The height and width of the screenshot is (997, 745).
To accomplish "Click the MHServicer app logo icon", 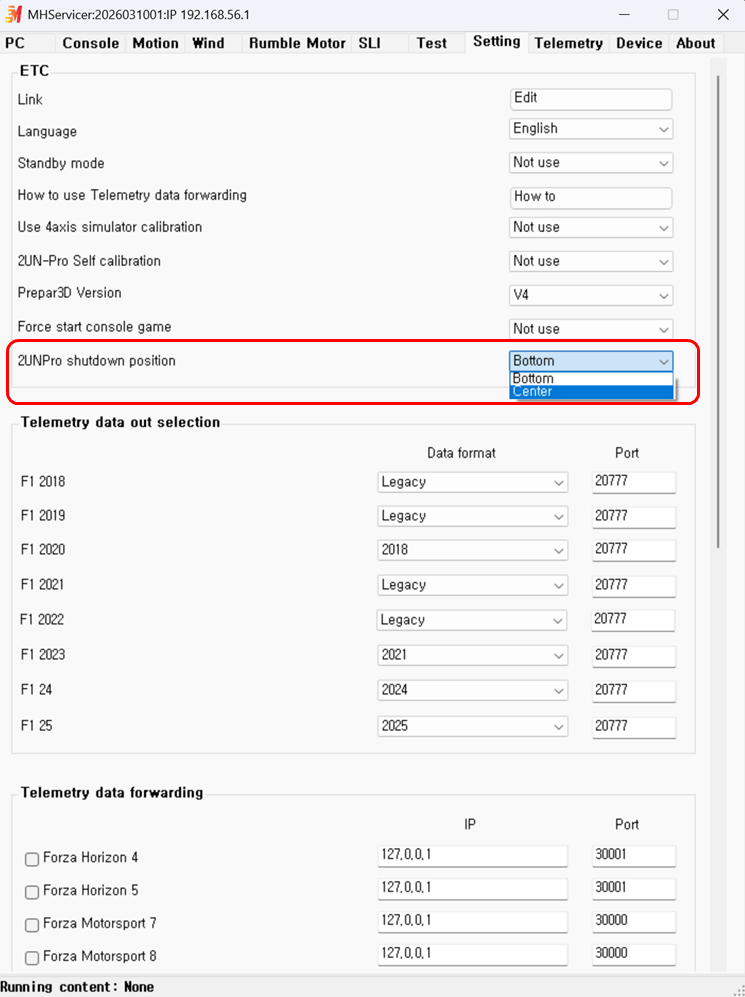I will click(14, 15).
